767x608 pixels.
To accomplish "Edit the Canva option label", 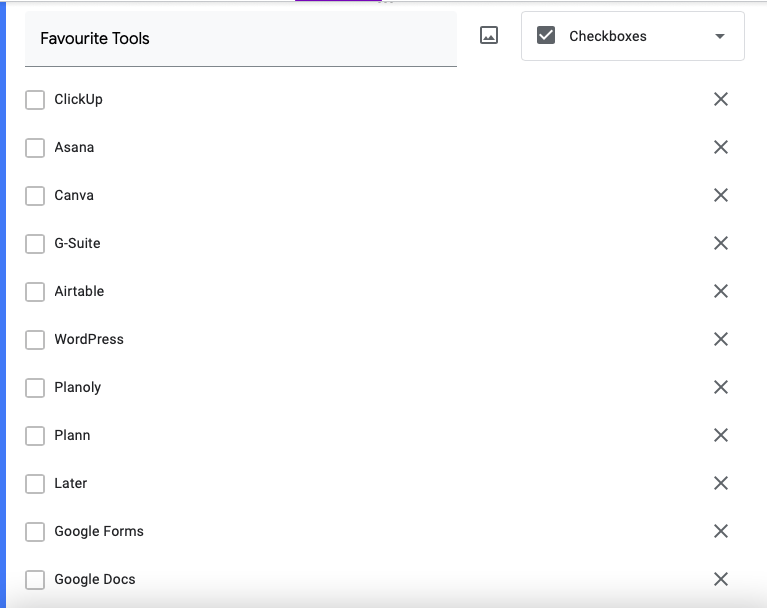I will click(x=74, y=195).
